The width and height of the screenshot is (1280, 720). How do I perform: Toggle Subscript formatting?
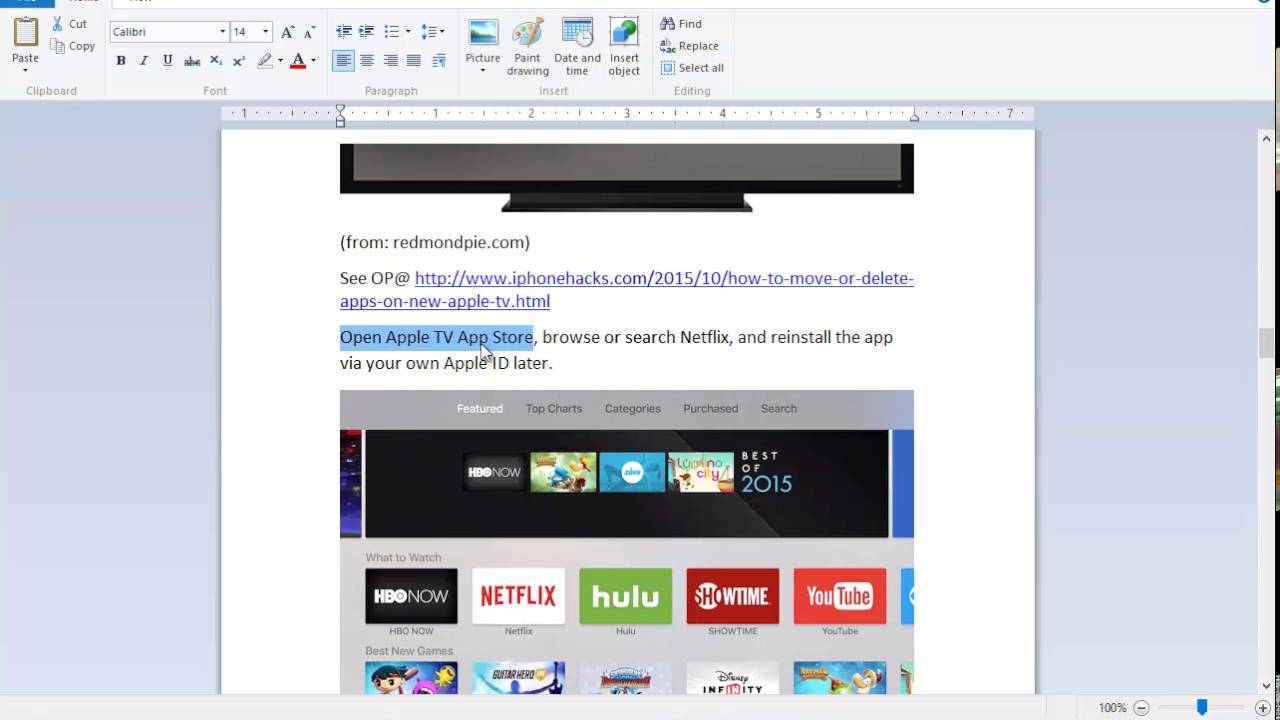(216, 61)
